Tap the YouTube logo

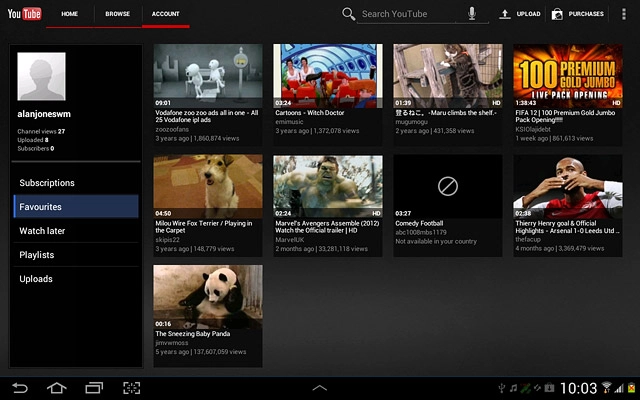(23, 14)
